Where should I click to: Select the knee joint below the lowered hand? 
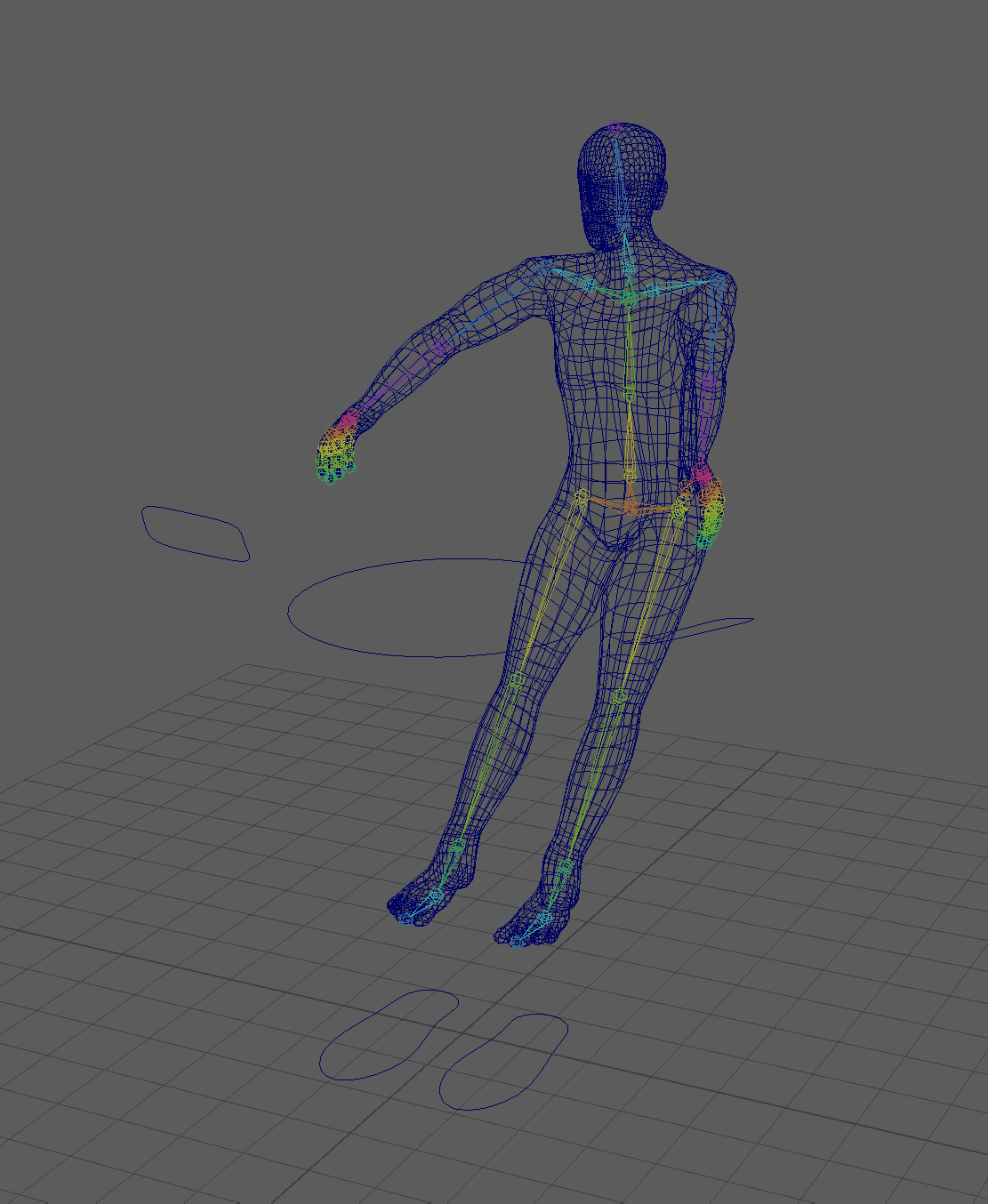click(x=620, y=694)
